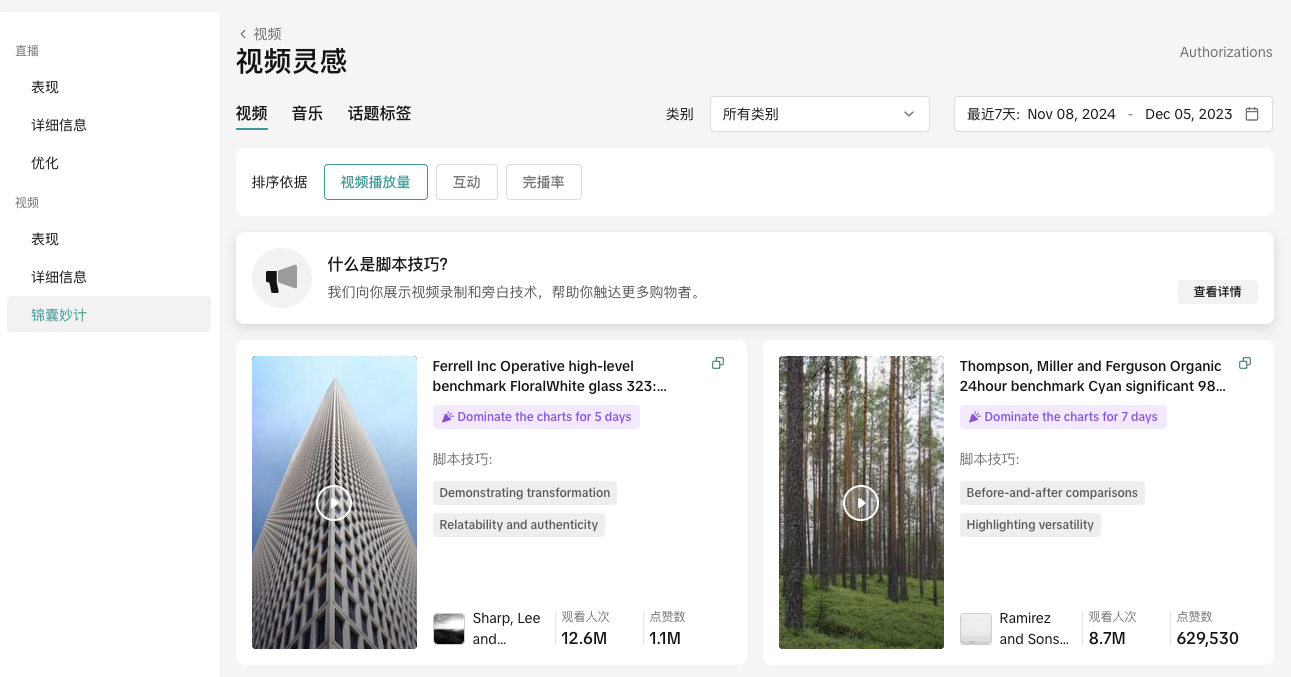This screenshot has height=677, width=1291.
Task: Expand the 所有类别 category dropdown
Action: tap(819, 114)
